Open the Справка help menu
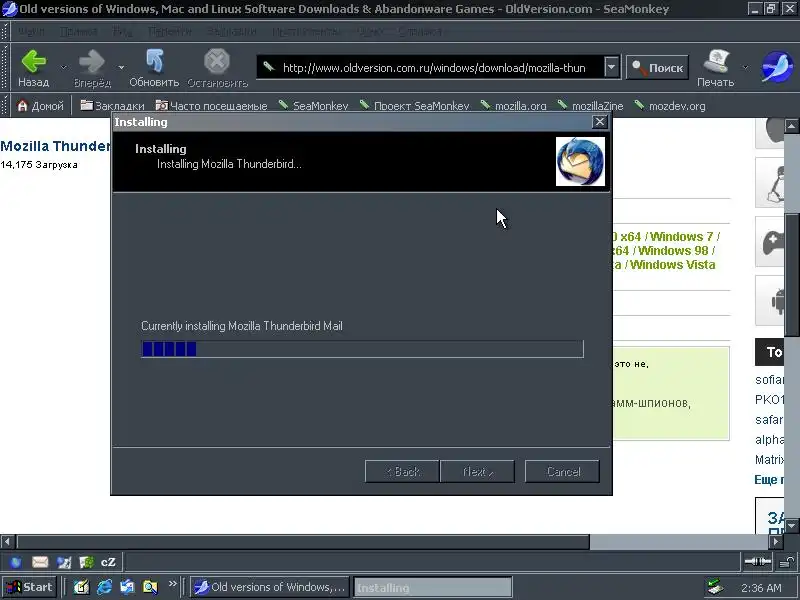The width and height of the screenshot is (800, 600). tap(419, 32)
